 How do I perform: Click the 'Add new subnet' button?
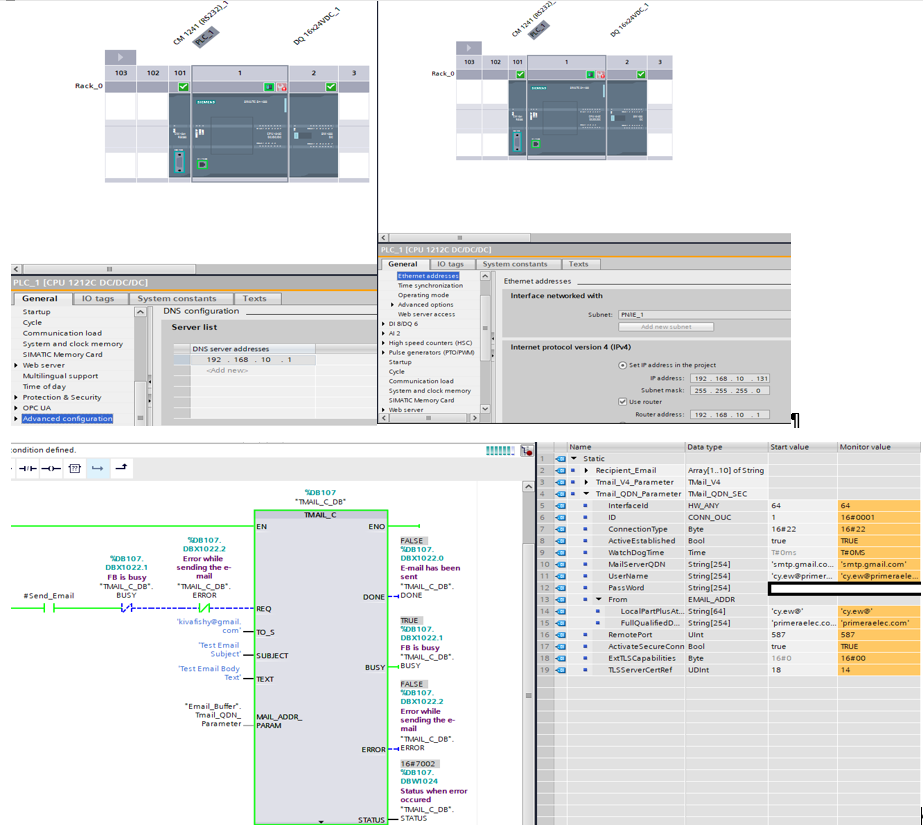[666, 327]
